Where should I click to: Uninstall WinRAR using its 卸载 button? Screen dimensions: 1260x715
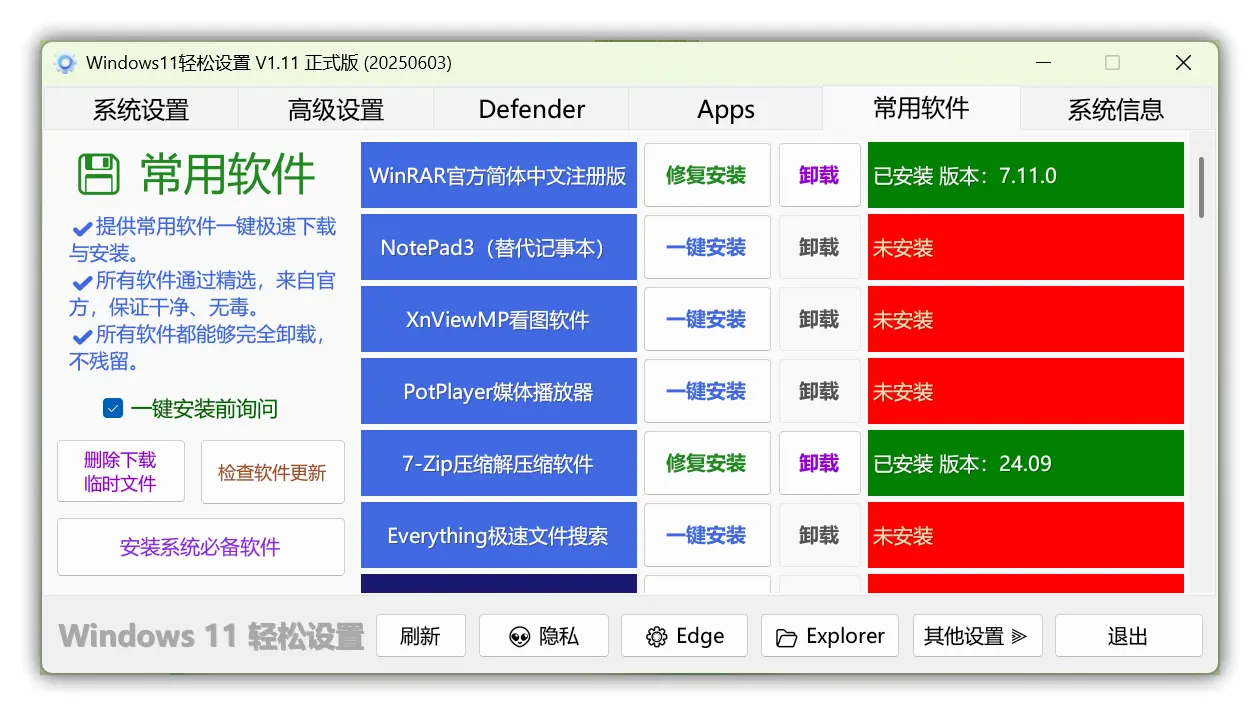click(819, 175)
